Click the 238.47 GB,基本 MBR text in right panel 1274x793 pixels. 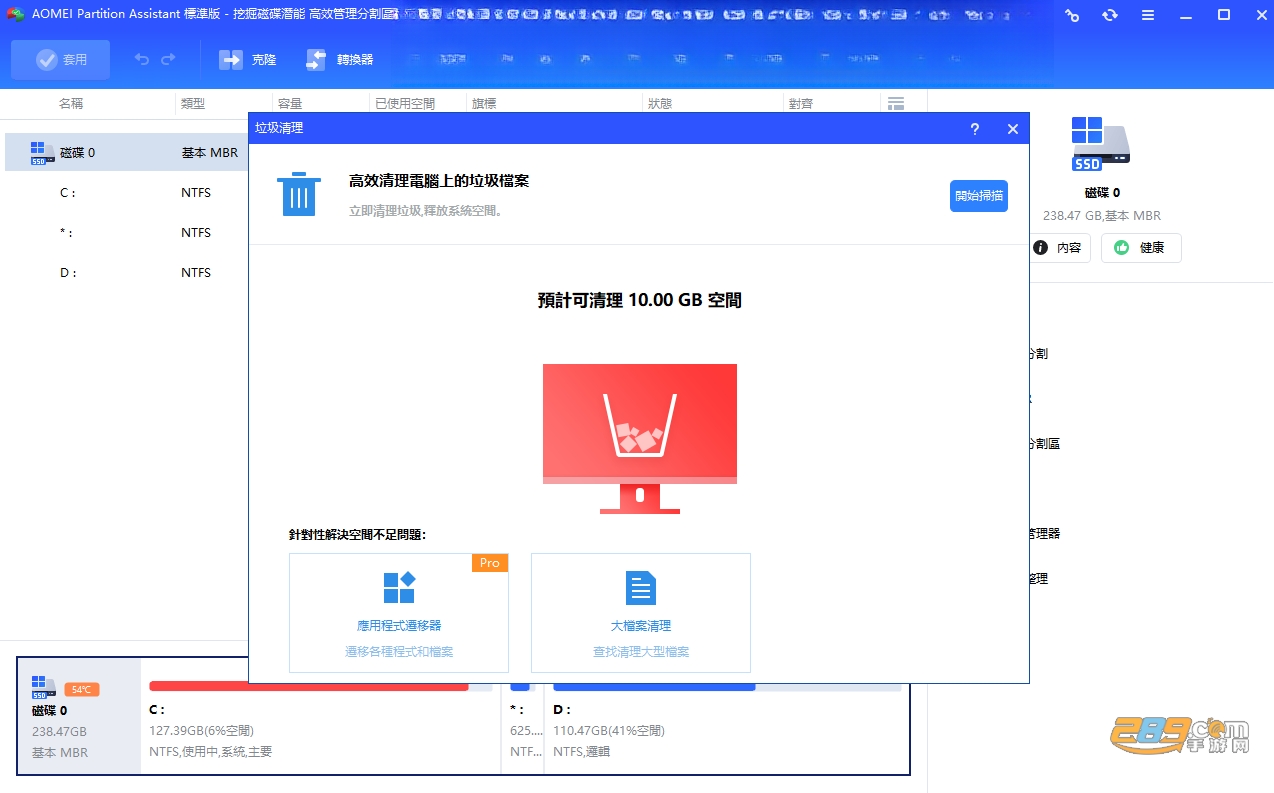[1102, 215]
